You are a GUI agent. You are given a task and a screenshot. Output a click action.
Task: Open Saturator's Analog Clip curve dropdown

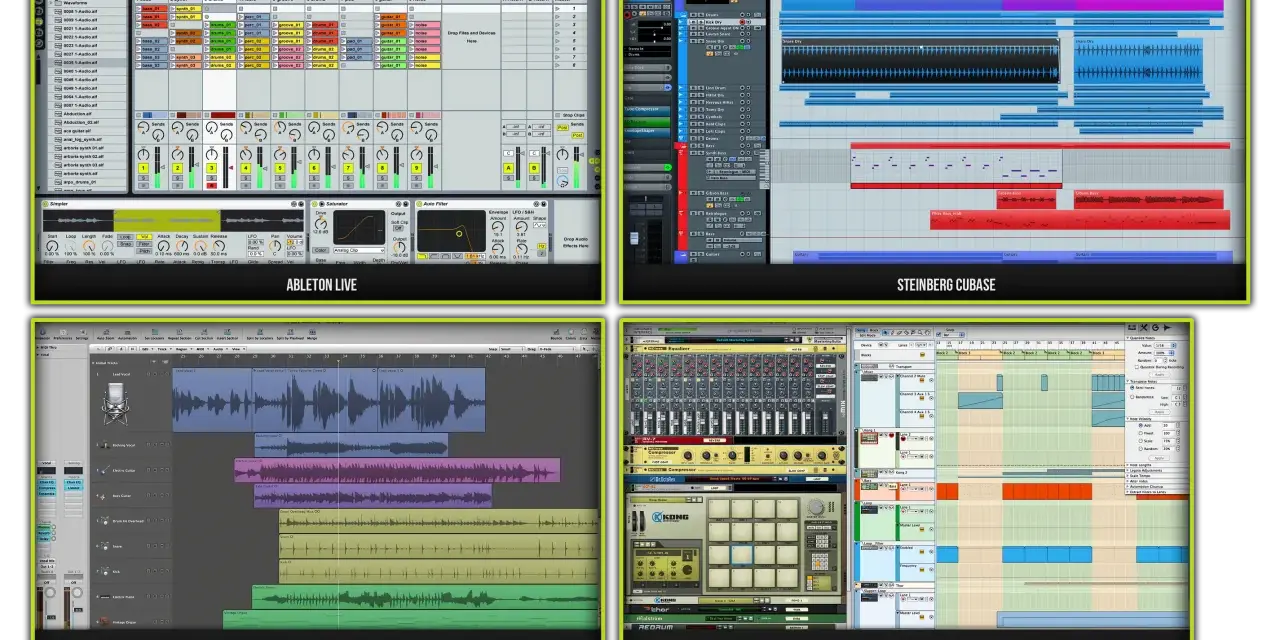pos(358,250)
